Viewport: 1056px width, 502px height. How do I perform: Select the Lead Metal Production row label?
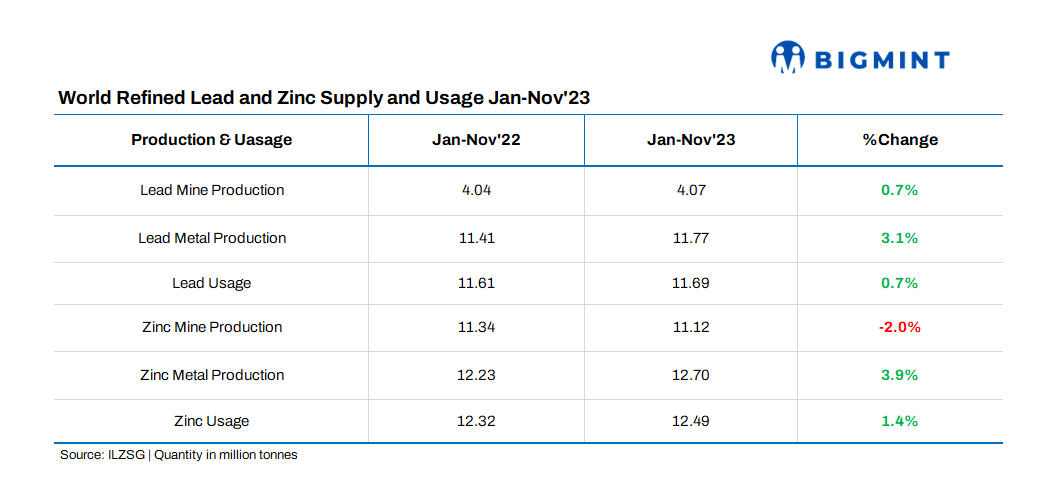pyautogui.click(x=211, y=238)
